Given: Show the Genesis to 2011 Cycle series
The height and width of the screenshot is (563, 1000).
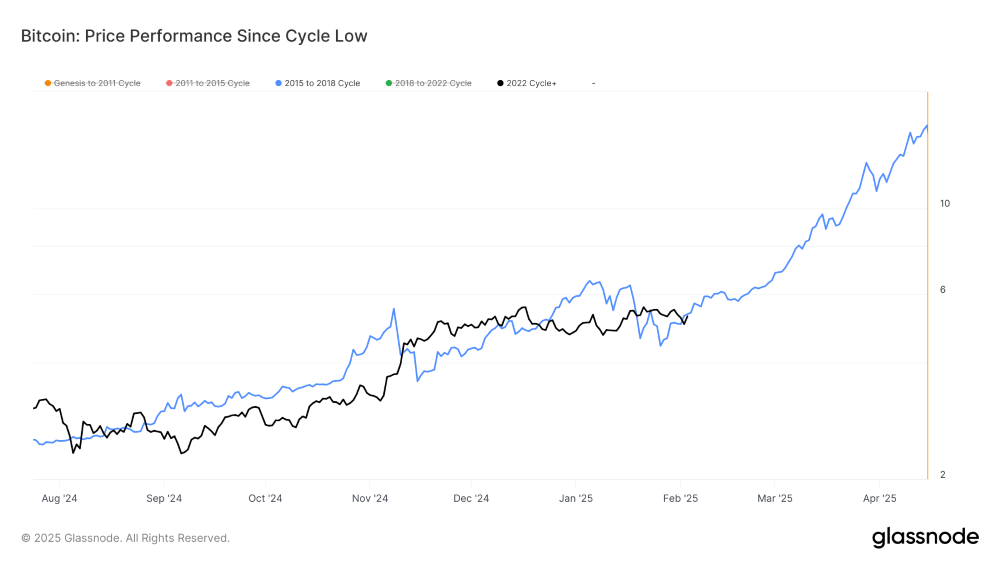Looking at the screenshot, I should 97,83.
